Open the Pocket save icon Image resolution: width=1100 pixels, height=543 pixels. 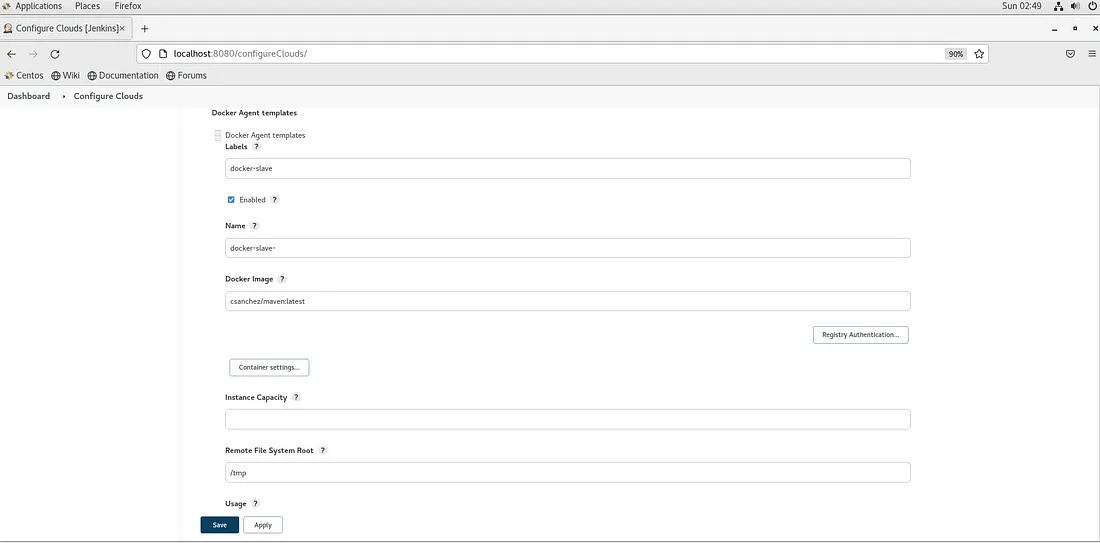click(1071, 54)
